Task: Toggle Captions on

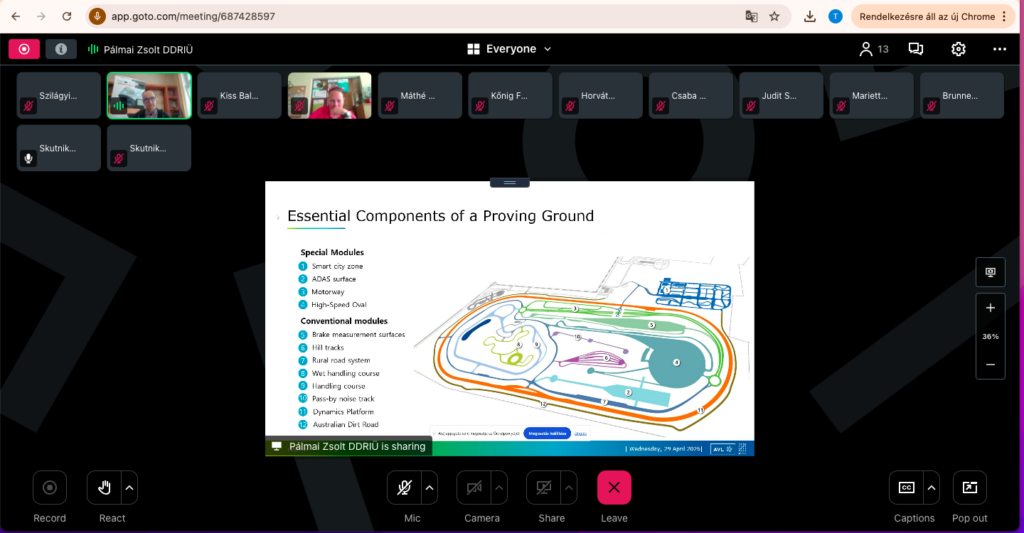Action: tap(906, 488)
